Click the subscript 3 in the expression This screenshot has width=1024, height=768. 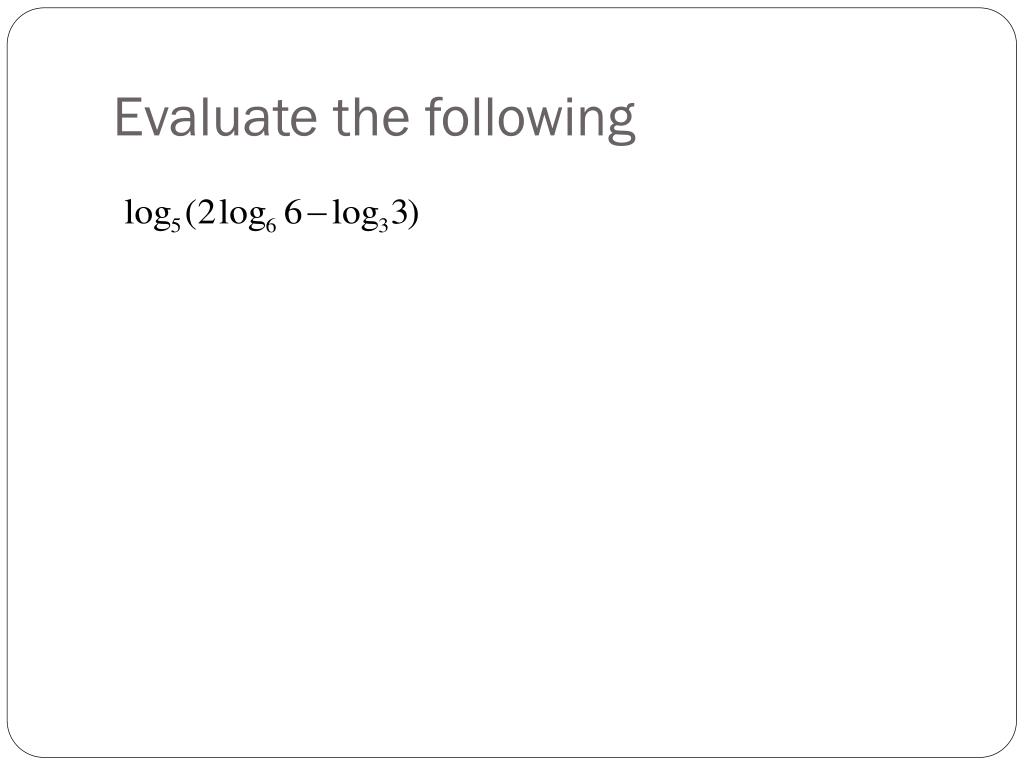[384, 225]
